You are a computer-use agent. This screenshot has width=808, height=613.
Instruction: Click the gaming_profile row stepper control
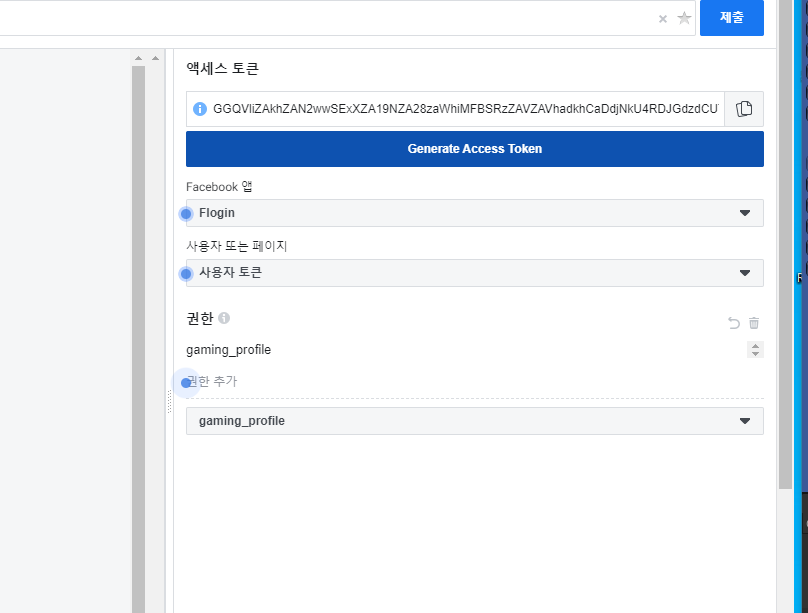755,350
